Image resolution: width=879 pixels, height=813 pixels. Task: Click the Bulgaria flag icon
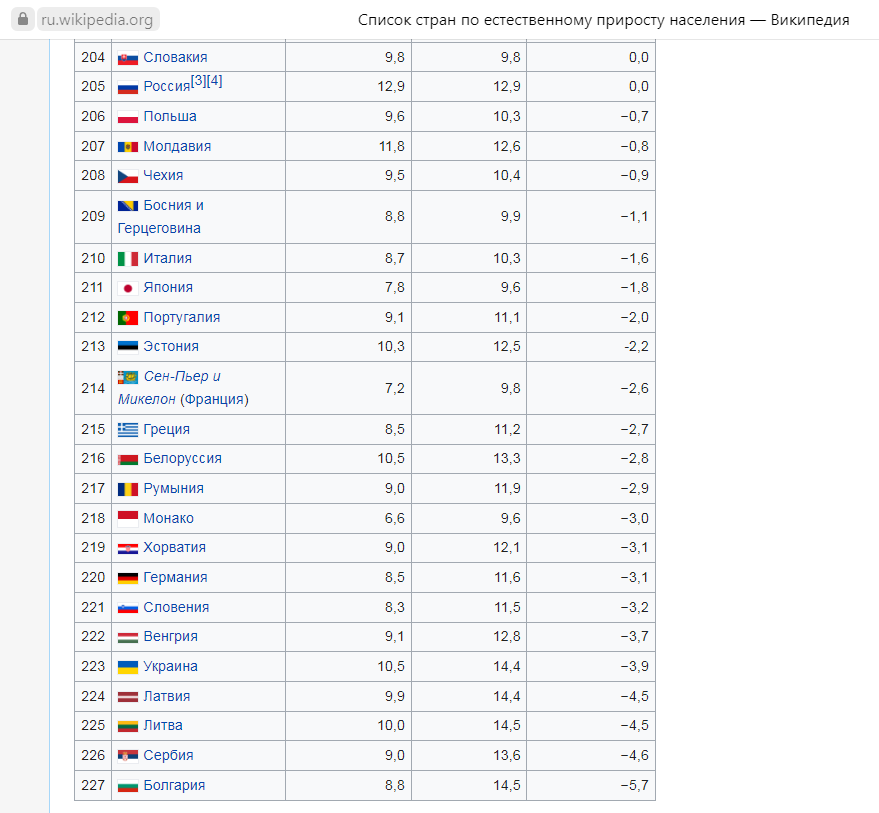click(128, 786)
